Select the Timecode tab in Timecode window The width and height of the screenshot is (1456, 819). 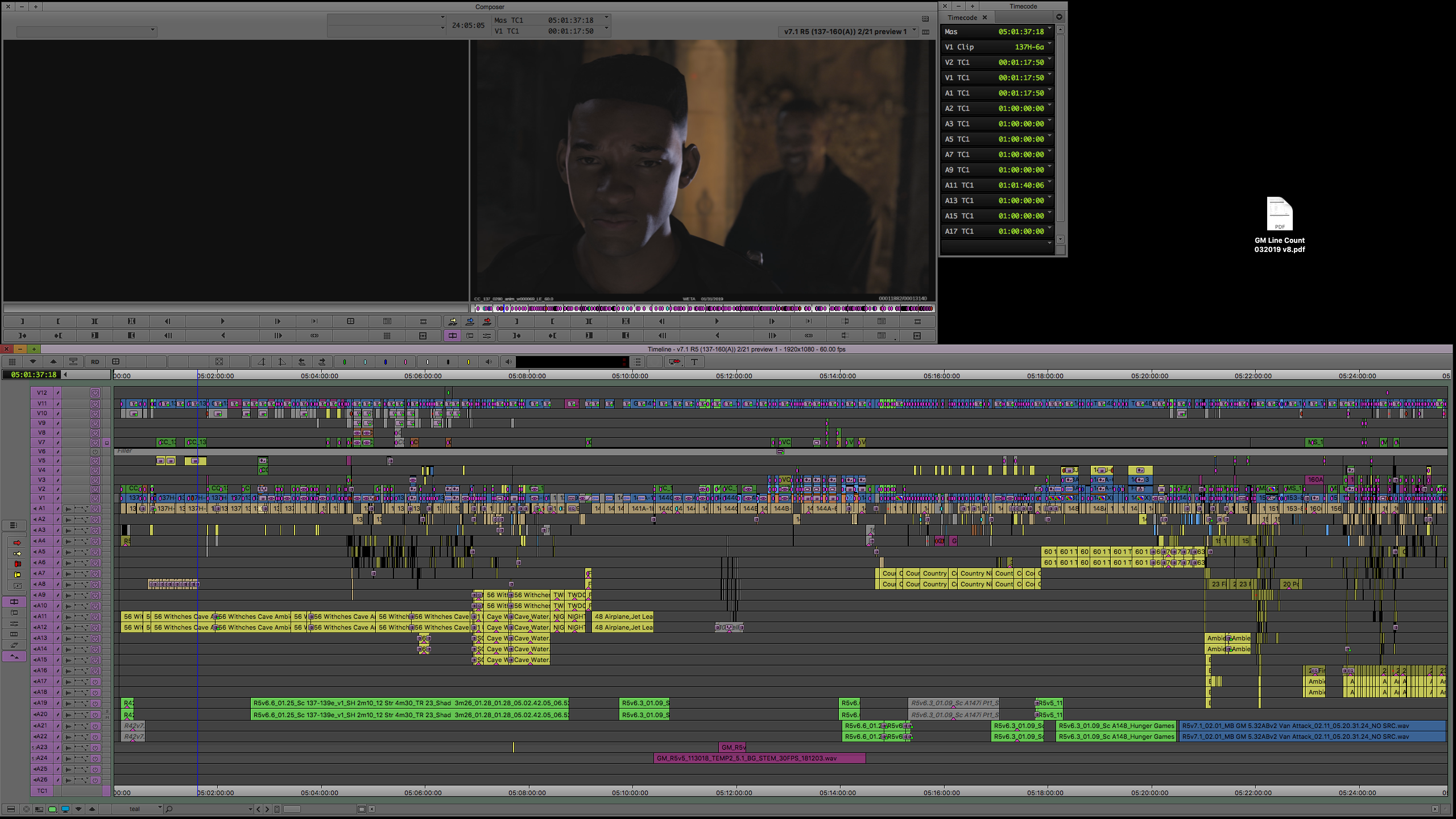[x=962, y=18]
